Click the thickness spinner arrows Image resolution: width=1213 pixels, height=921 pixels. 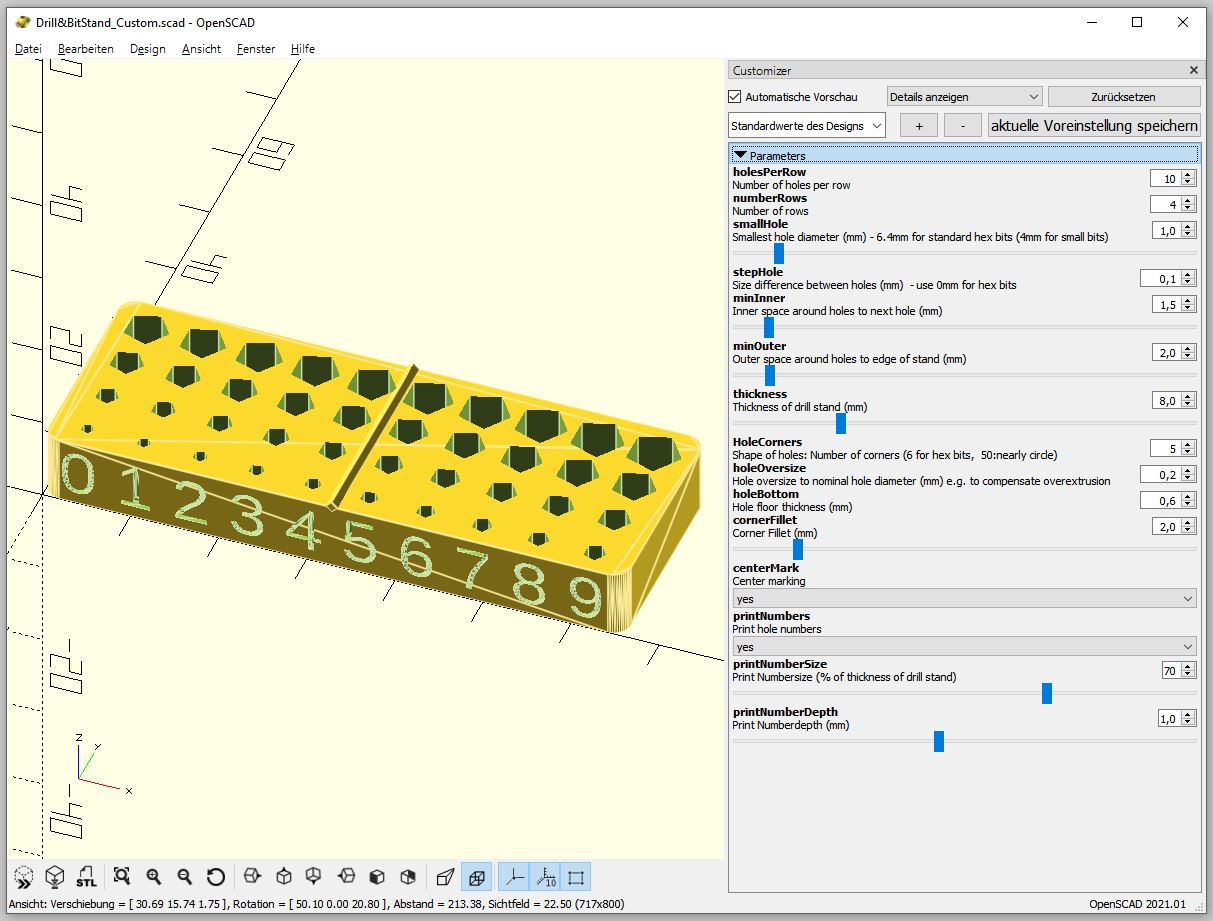point(1188,400)
